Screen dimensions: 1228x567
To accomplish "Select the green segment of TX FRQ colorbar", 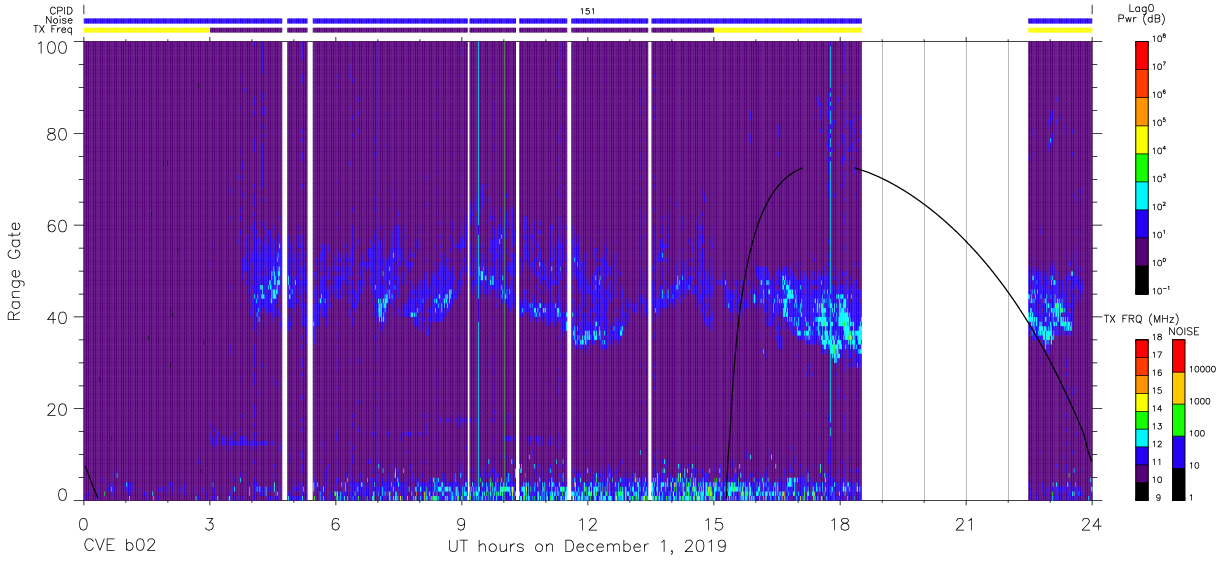I will (x=1142, y=418).
